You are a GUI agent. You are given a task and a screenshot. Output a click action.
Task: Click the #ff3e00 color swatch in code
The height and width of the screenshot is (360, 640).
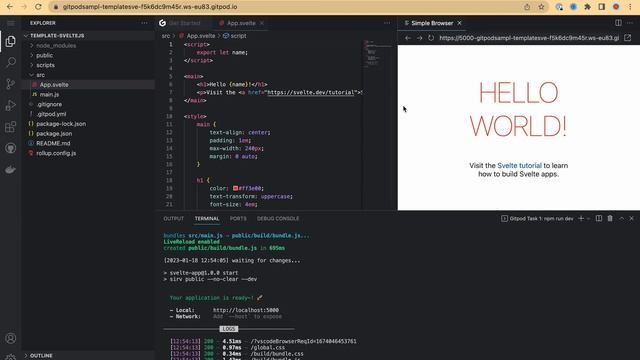[x=236, y=188]
